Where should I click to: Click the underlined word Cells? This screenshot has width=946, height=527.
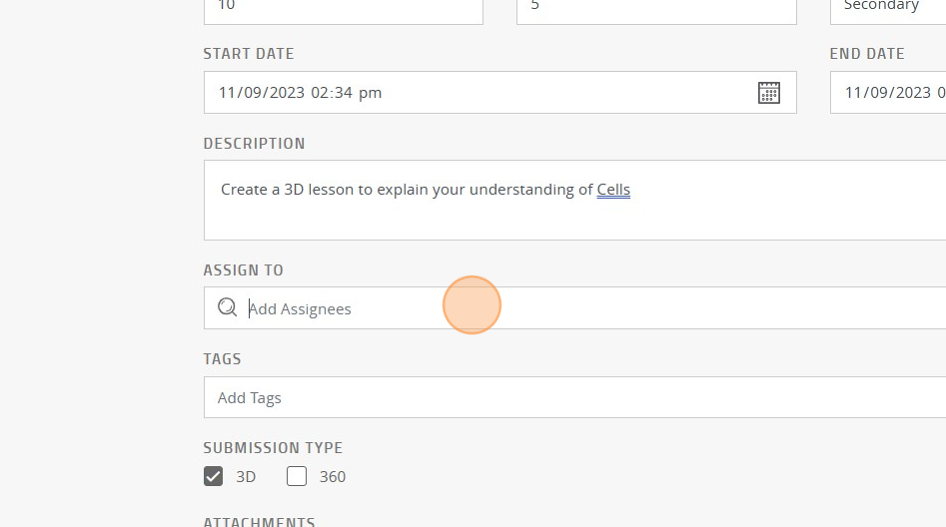pos(613,189)
